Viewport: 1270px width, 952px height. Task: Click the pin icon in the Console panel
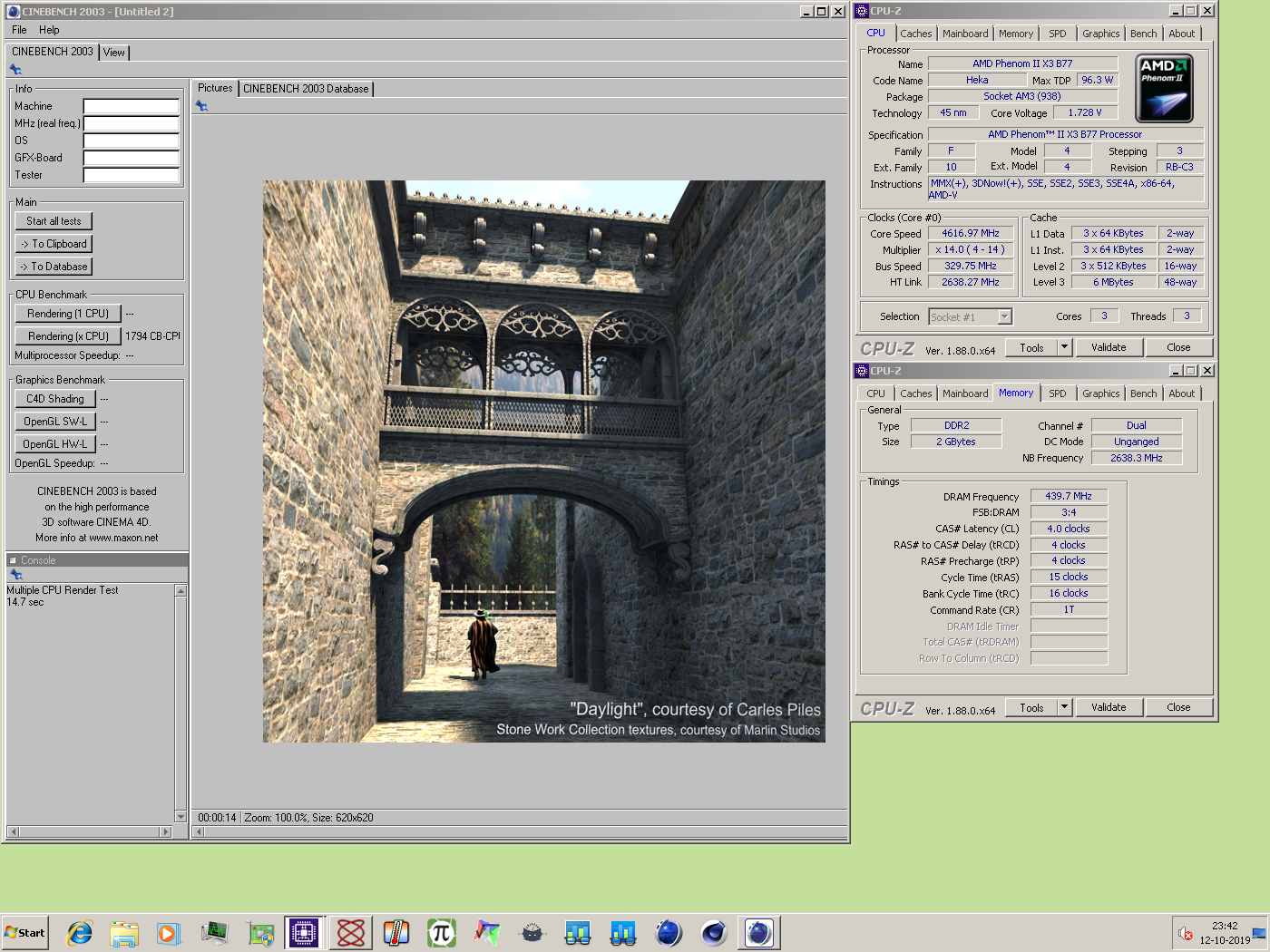click(15, 575)
